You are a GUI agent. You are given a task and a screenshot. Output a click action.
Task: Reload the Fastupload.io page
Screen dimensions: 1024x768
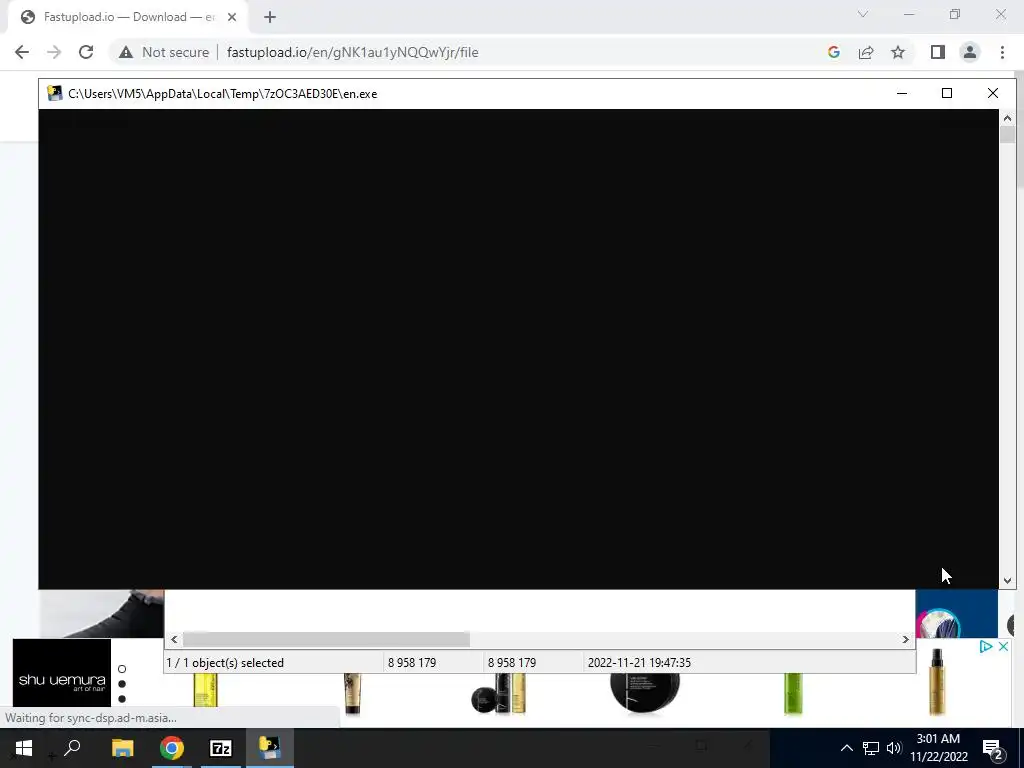86,52
